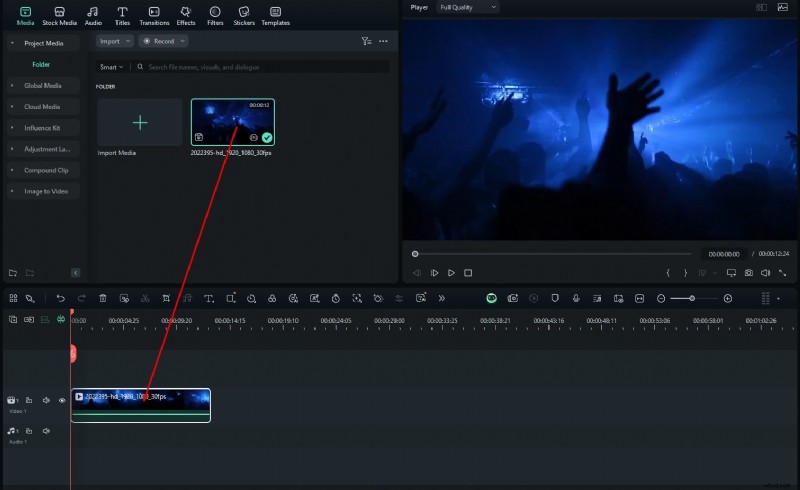Viewport: 800px width, 490px height.
Task: Play the next frame in player
Action: click(434, 273)
